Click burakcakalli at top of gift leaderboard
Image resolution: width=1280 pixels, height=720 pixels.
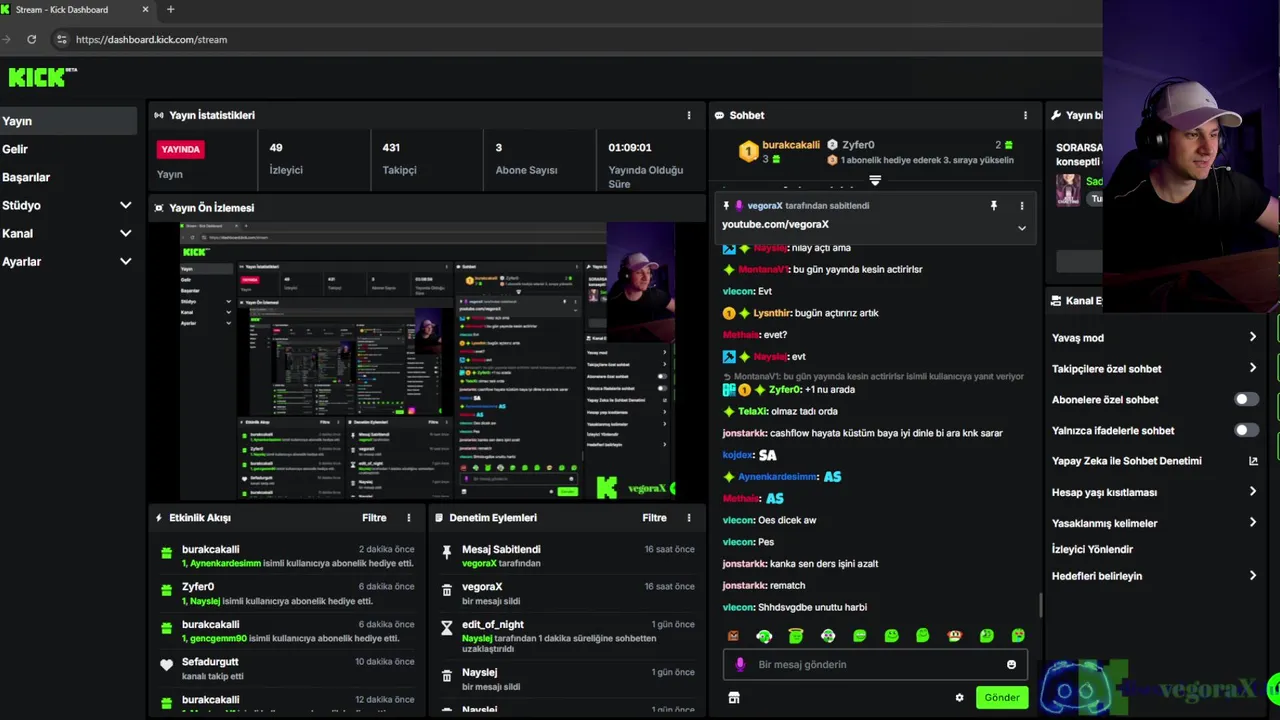pos(790,145)
